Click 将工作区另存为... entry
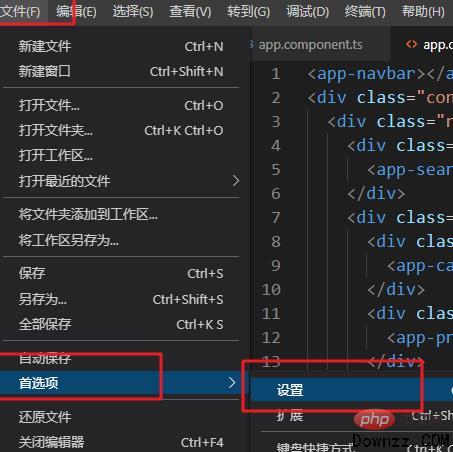This screenshot has height=452, width=453. tap(121, 240)
